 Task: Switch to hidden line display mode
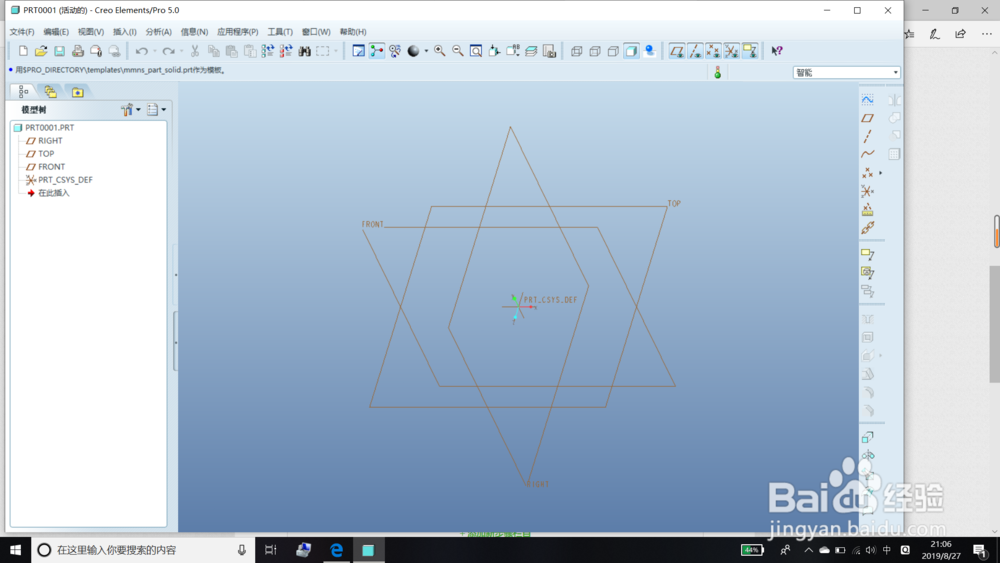[x=595, y=51]
